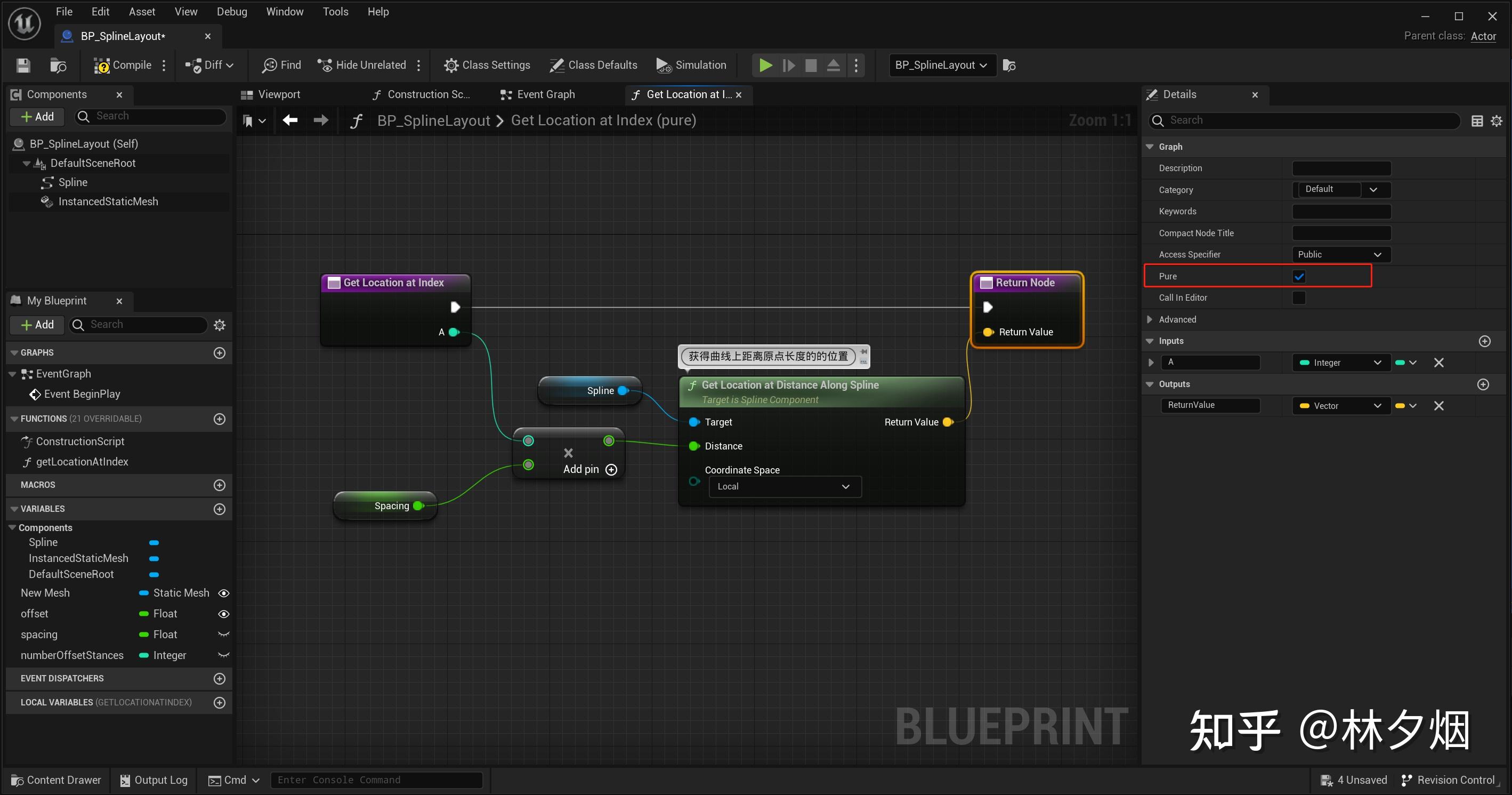The width and height of the screenshot is (1512, 795).
Task: Enable the Call In Editor checkbox
Action: [1299, 298]
